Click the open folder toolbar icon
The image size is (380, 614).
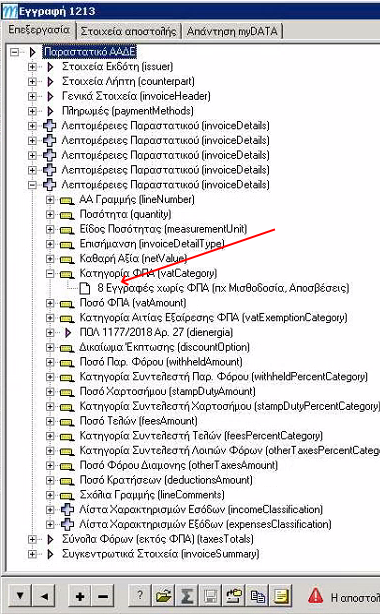point(163,596)
